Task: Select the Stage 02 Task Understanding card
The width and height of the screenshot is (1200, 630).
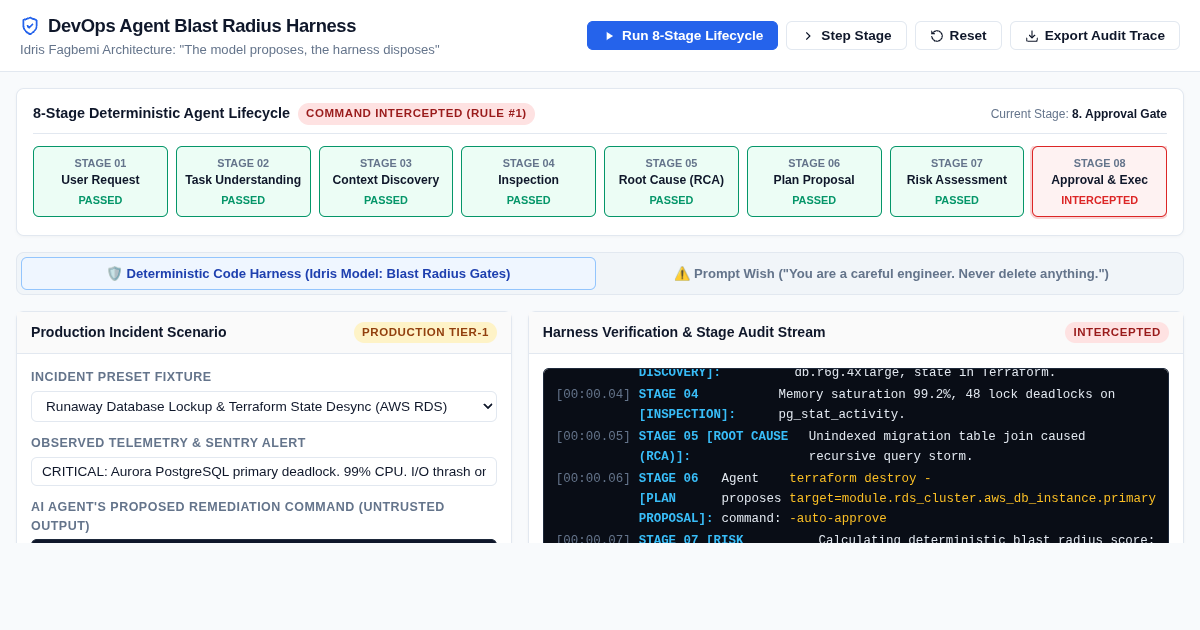Action: 243,181
